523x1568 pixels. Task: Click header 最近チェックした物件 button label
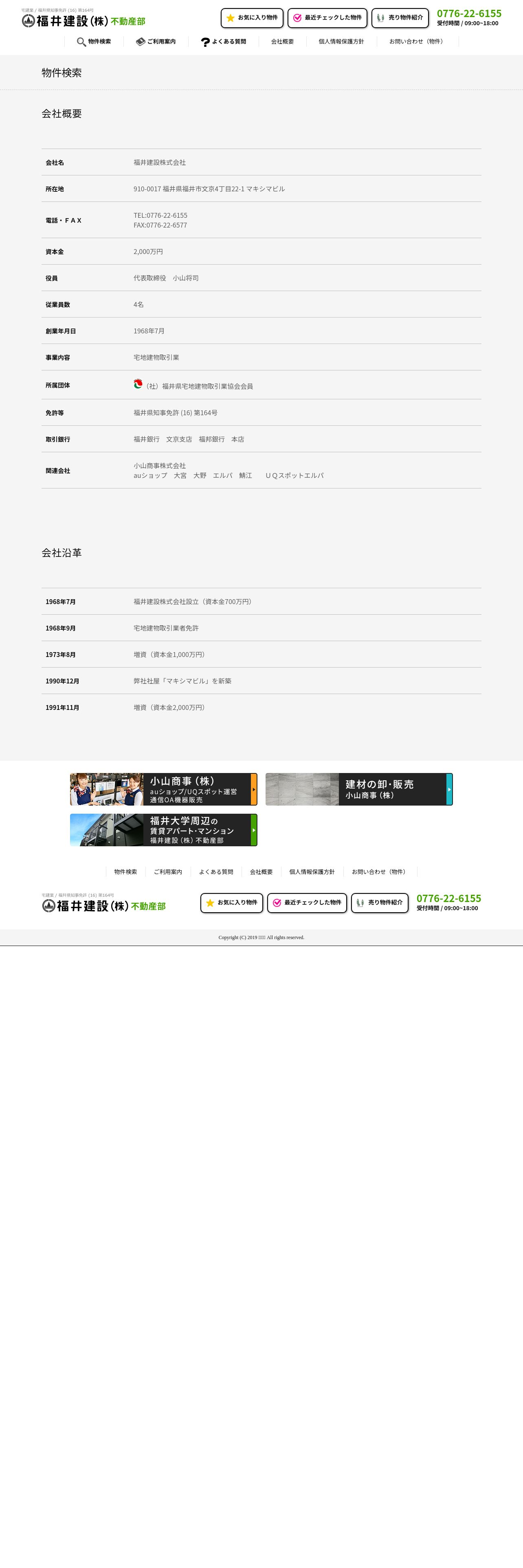(x=333, y=18)
